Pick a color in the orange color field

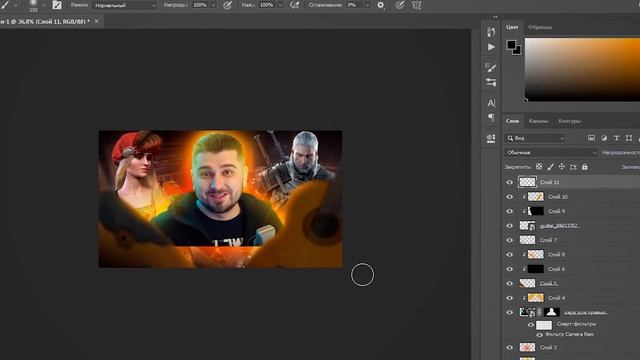click(582, 69)
